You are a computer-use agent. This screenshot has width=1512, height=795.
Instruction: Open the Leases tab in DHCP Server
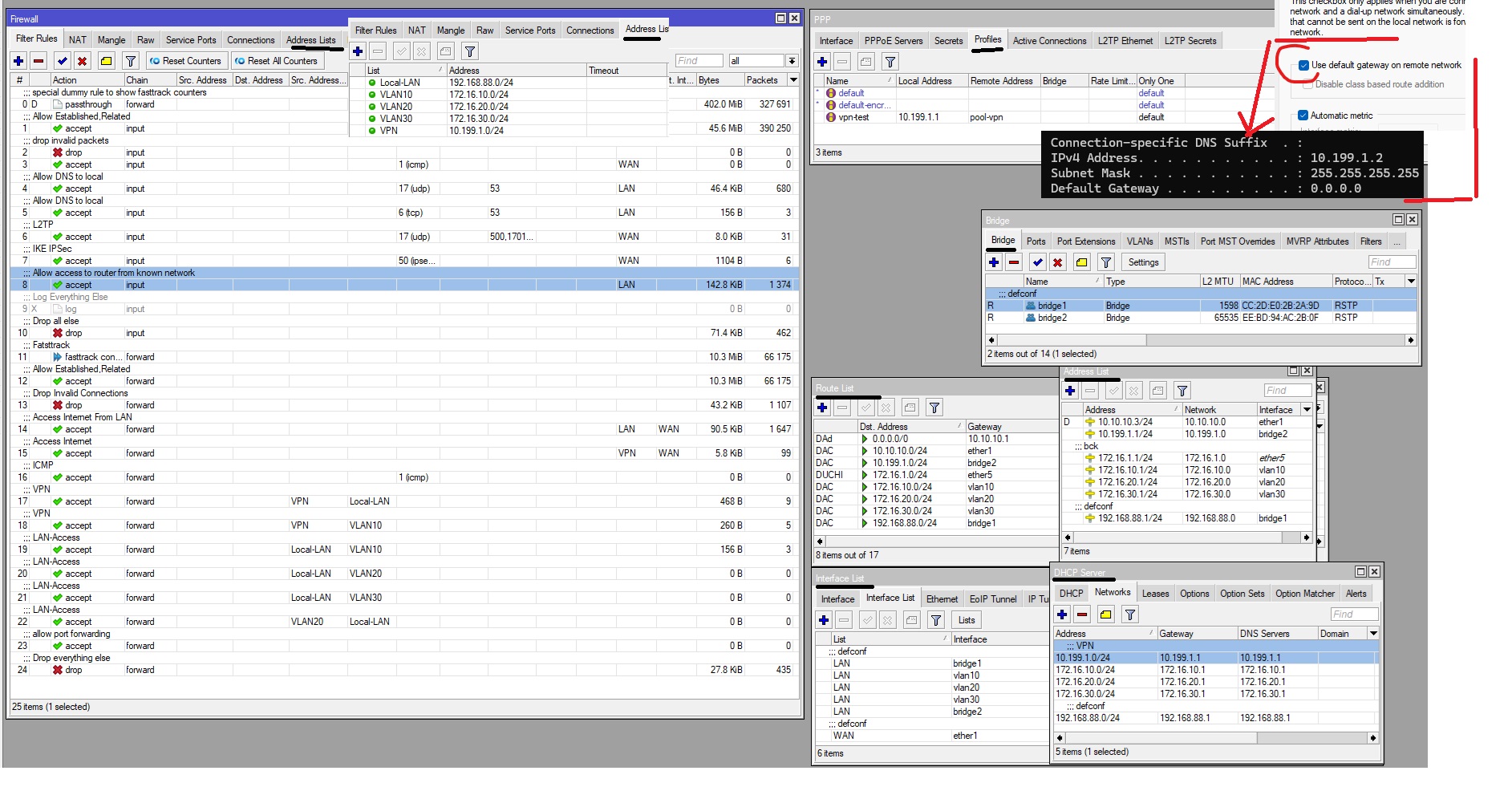point(1155,594)
